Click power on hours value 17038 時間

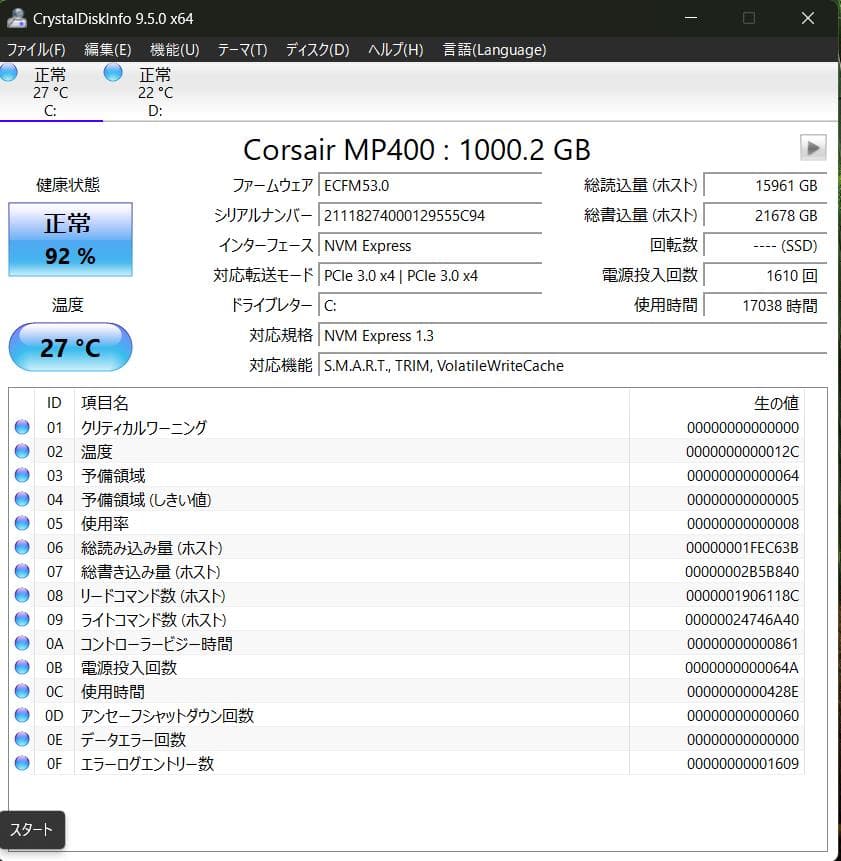[x=765, y=306]
